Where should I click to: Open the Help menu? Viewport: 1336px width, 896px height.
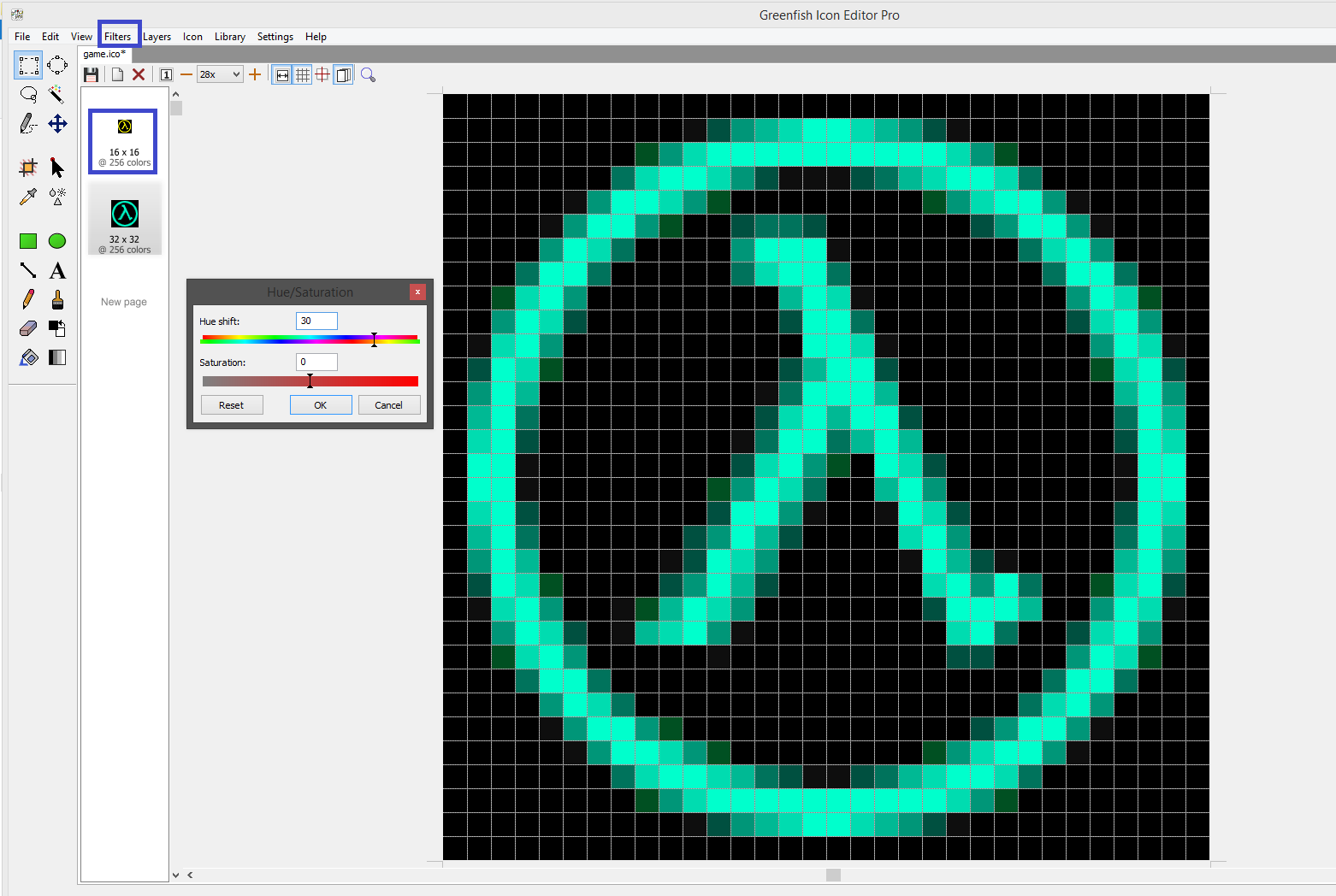point(316,37)
